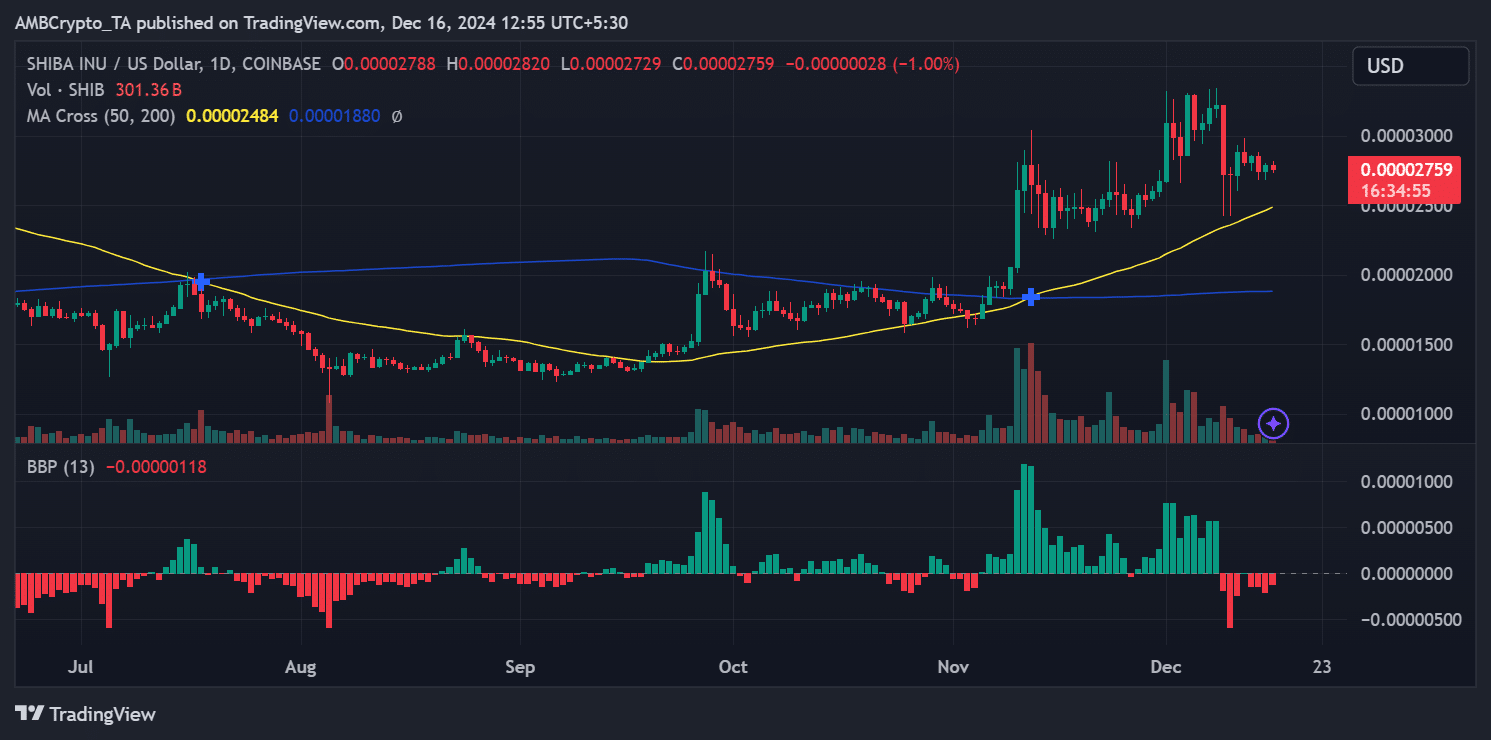This screenshot has height=740, width=1491.
Task: Click the purple sparkle indicator icon
Action: 1273,424
